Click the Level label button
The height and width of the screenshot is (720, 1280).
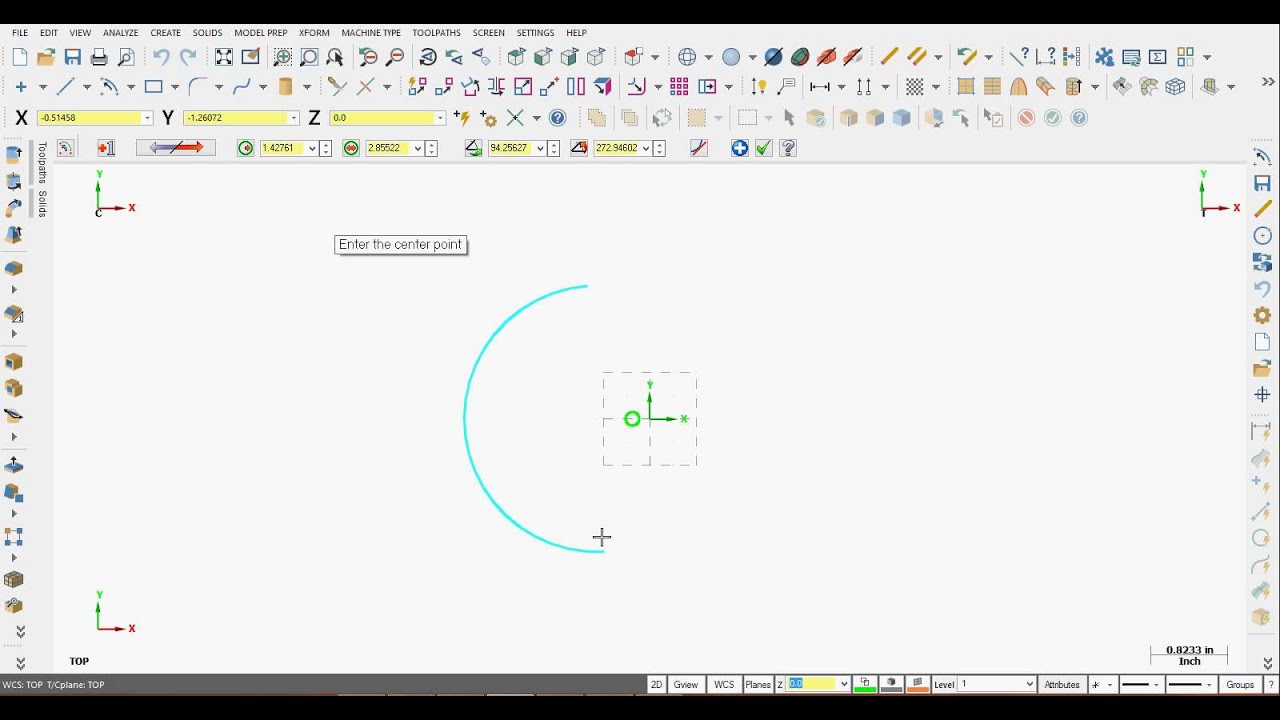click(944, 685)
